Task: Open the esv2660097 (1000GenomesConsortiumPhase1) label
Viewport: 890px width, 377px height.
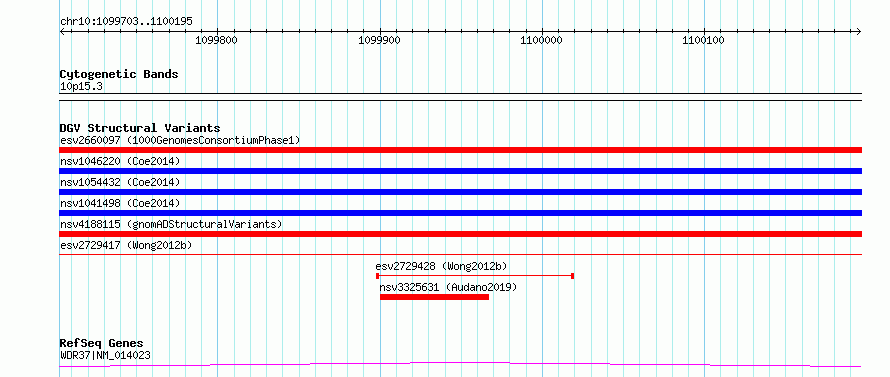Action: [x=180, y=140]
